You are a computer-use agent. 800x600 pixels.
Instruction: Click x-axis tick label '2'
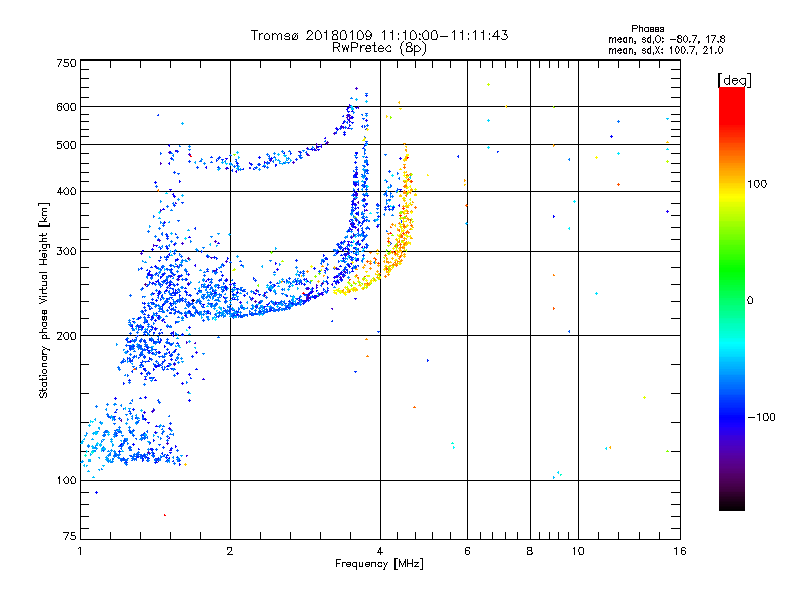point(230,551)
